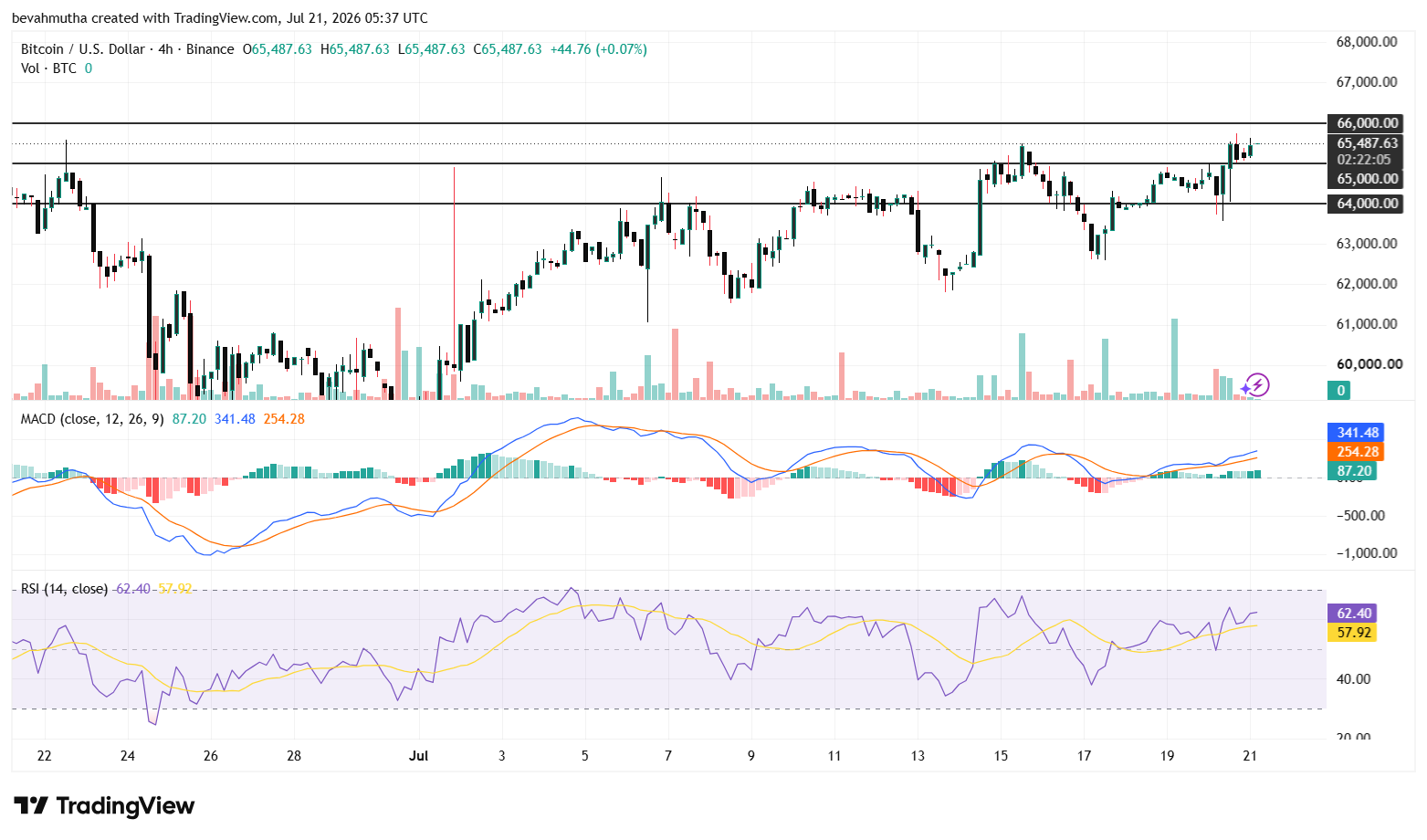Click date 15 on the time axis

(1001, 756)
